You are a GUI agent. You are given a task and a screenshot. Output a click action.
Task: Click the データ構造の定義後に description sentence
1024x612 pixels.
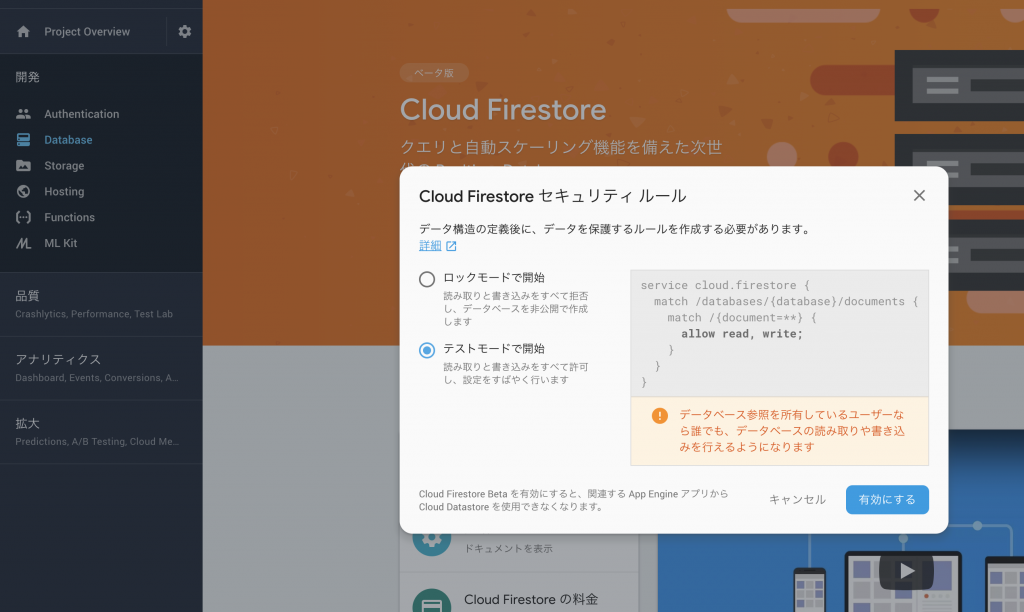click(x=615, y=229)
